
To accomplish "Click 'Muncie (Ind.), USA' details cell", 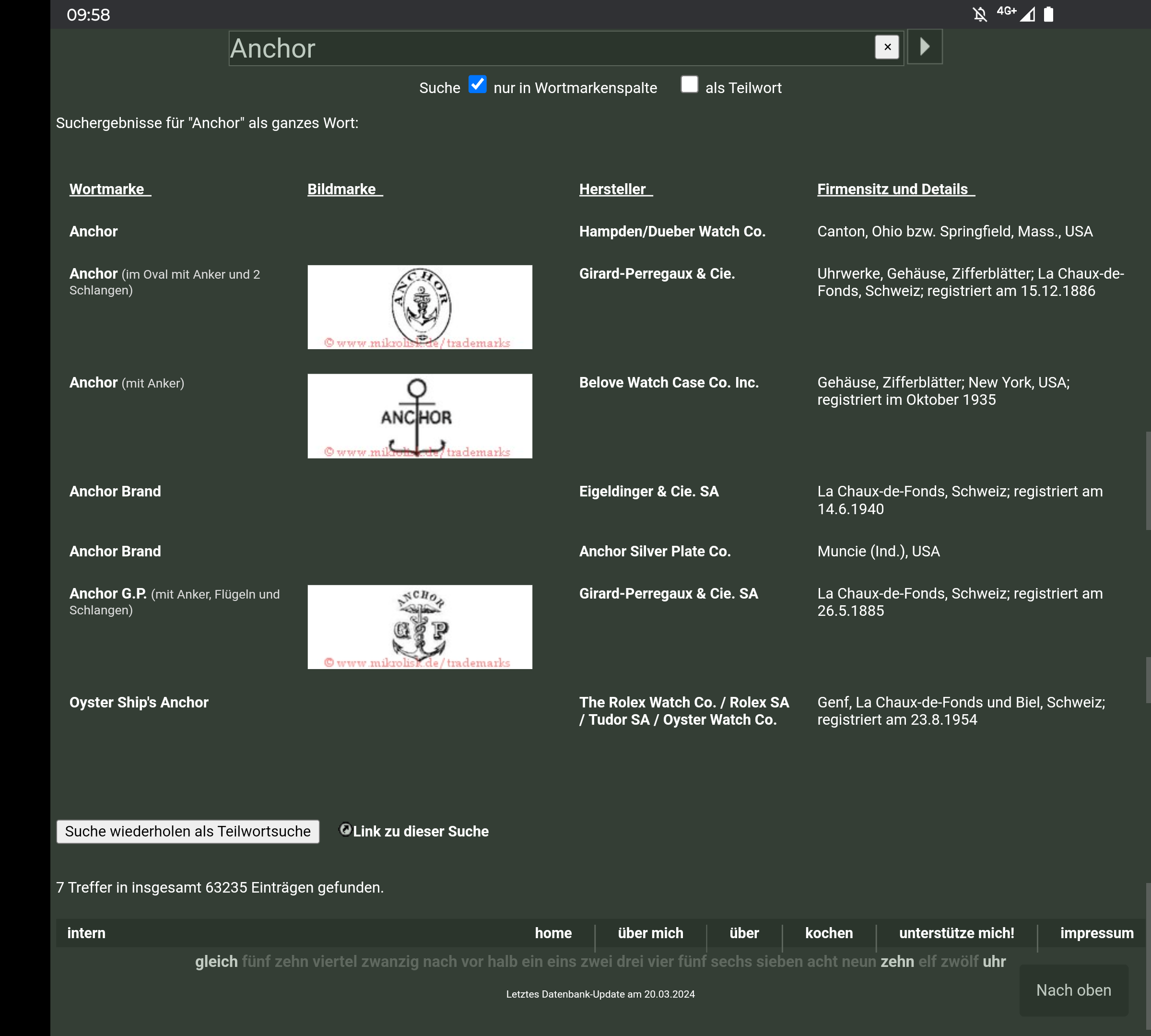I will tap(878, 551).
